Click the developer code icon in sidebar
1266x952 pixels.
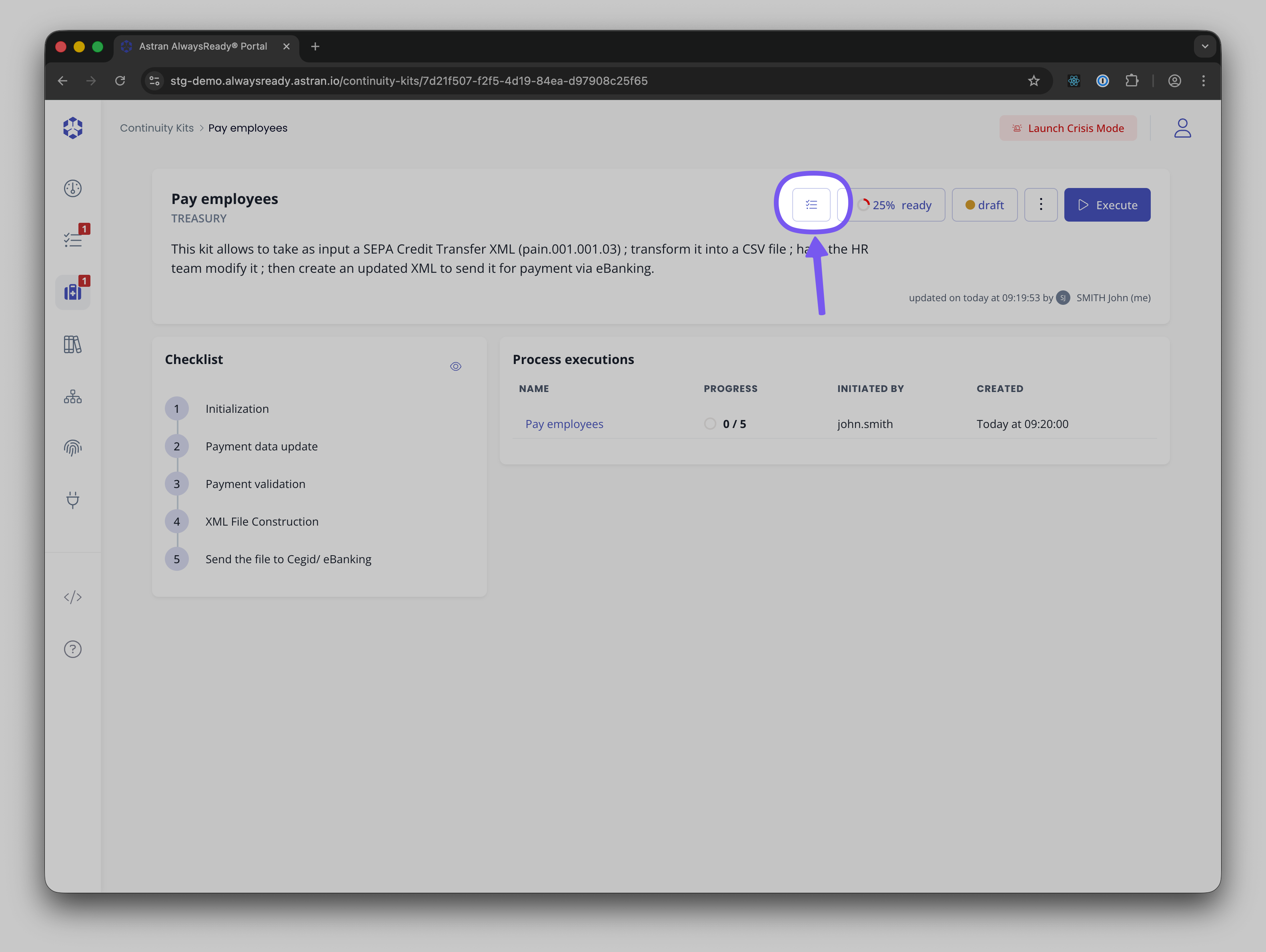pos(73,597)
